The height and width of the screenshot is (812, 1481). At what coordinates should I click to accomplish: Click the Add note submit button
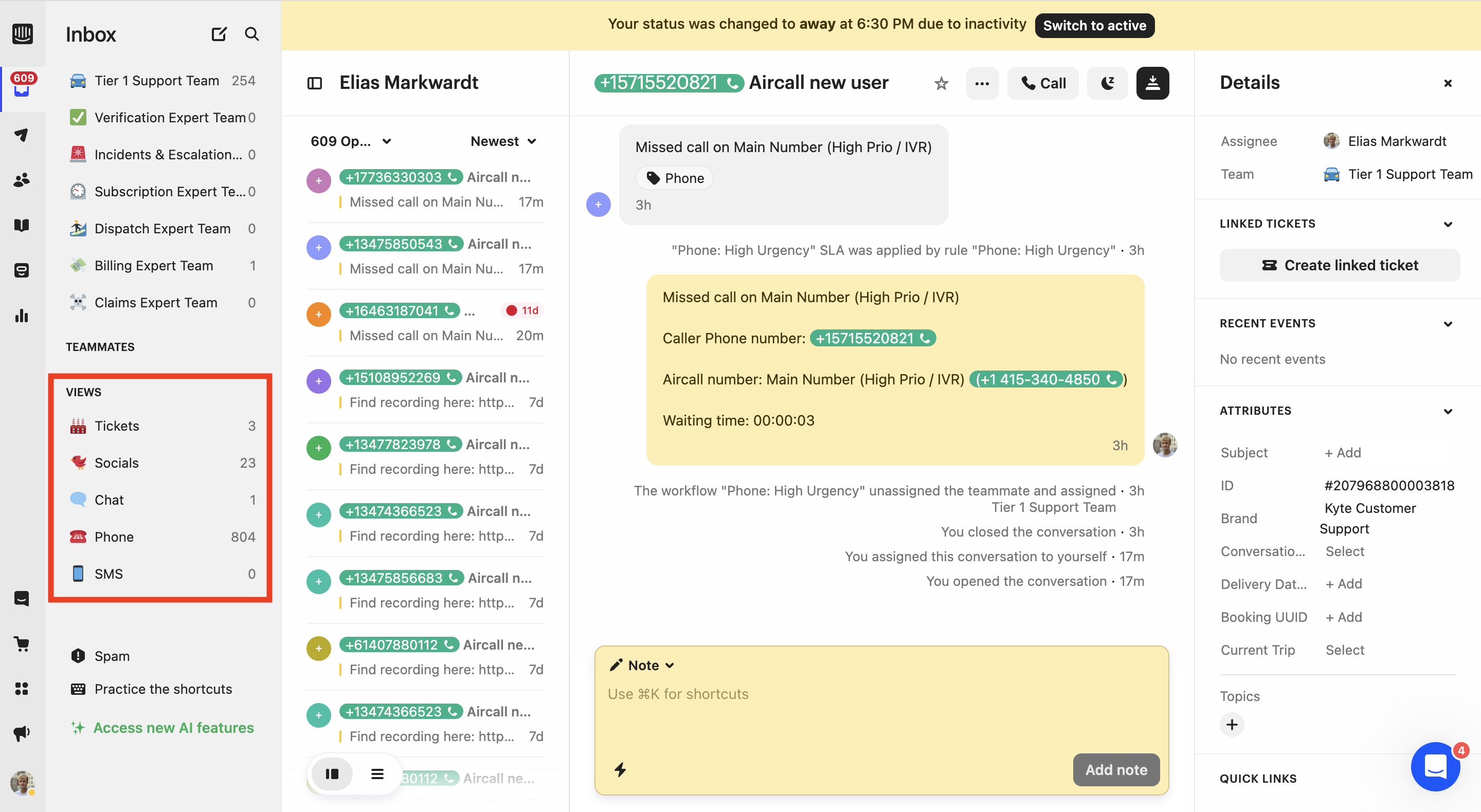point(1116,769)
